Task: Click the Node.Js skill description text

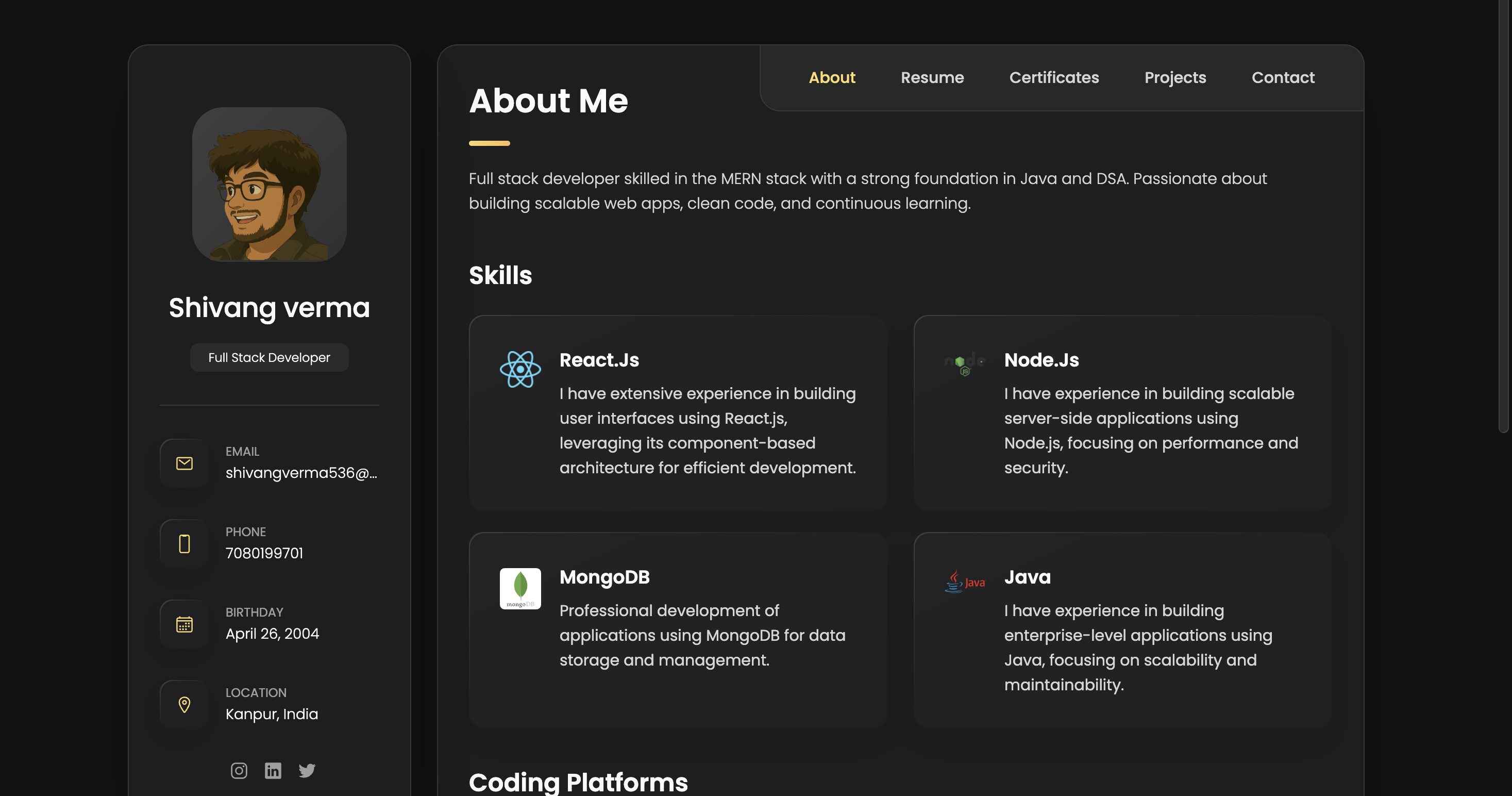Action: (1151, 430)
